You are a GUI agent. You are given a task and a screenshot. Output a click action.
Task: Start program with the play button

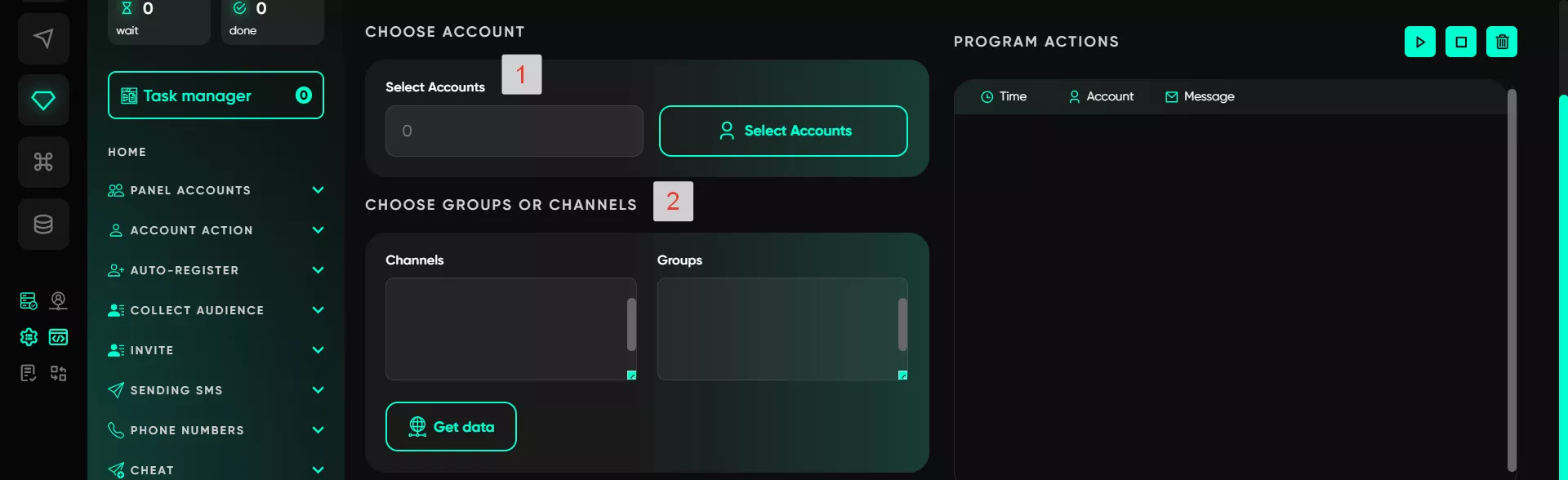point(1420,42)
